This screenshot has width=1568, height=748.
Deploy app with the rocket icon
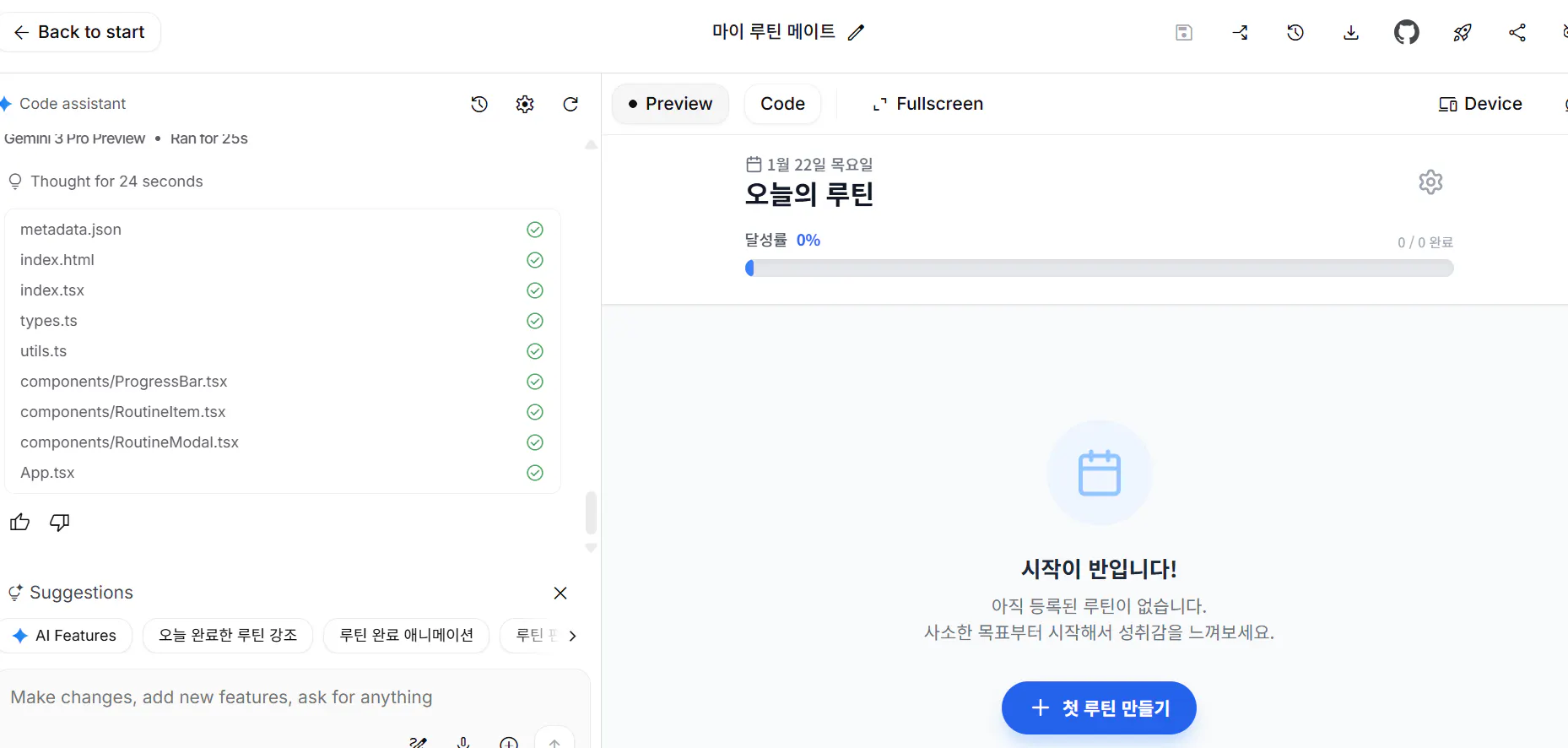[x=1463, y=32]
